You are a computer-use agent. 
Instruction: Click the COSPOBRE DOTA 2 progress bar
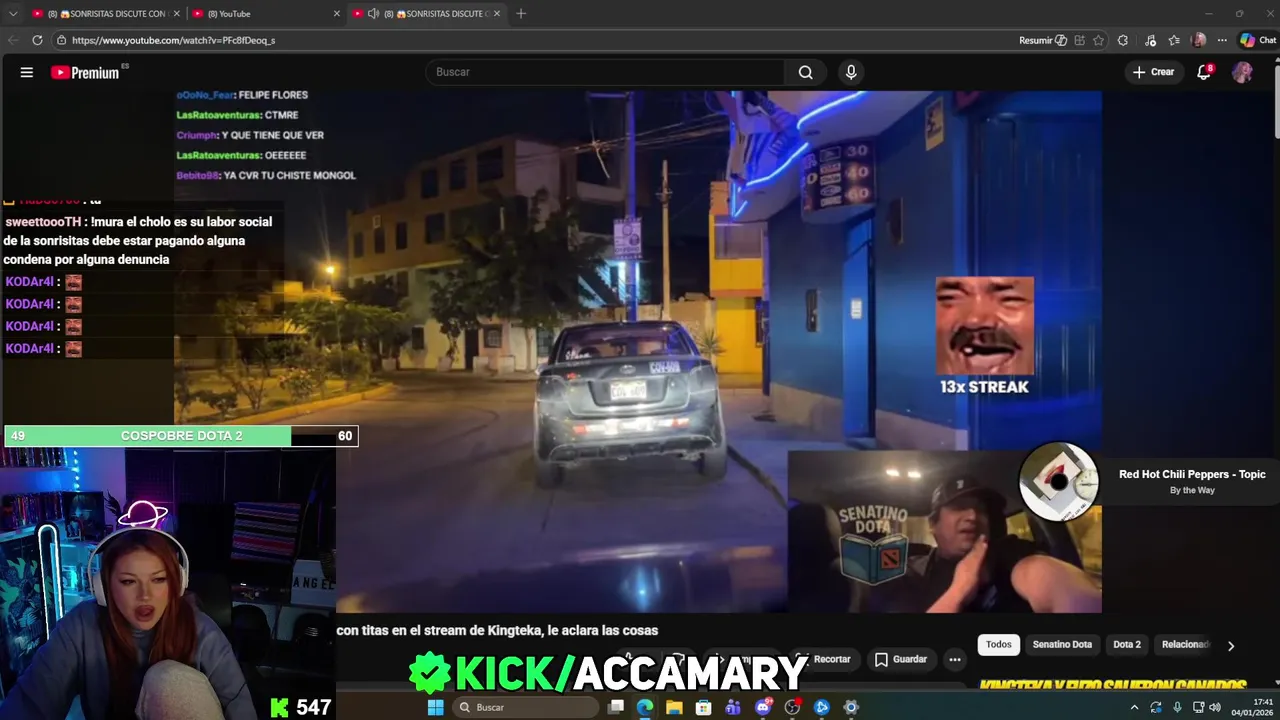coord(181,436)
